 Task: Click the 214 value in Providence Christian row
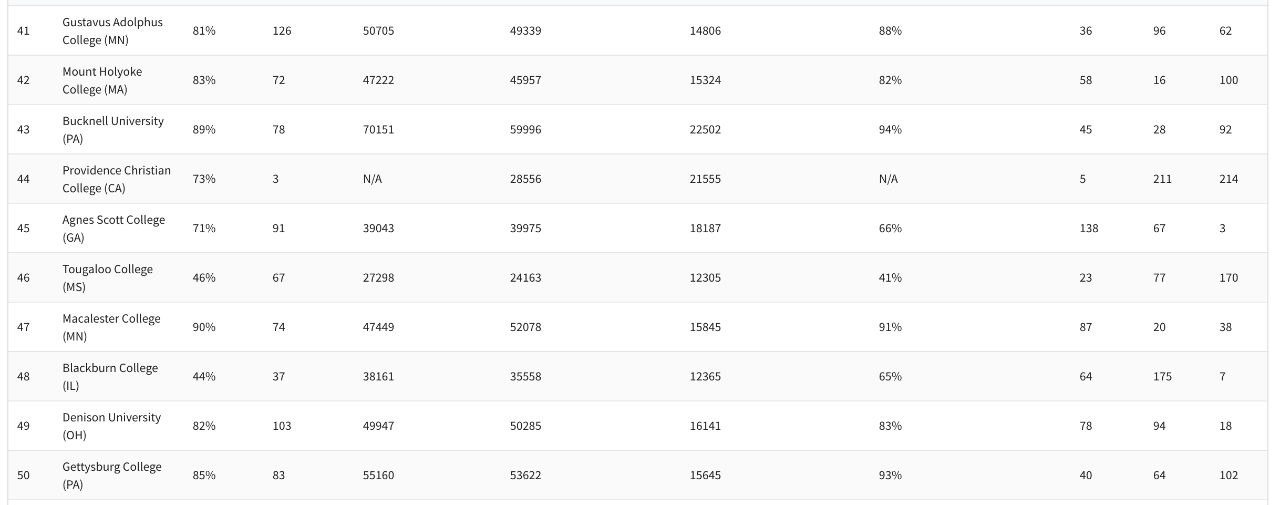1228,179
